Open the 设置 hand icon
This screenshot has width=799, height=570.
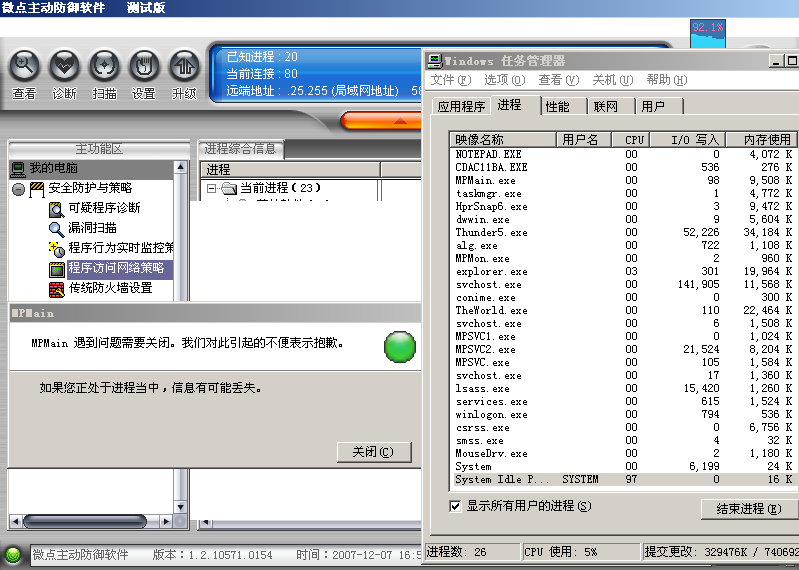pyautogui.click(x=144, y=65)
